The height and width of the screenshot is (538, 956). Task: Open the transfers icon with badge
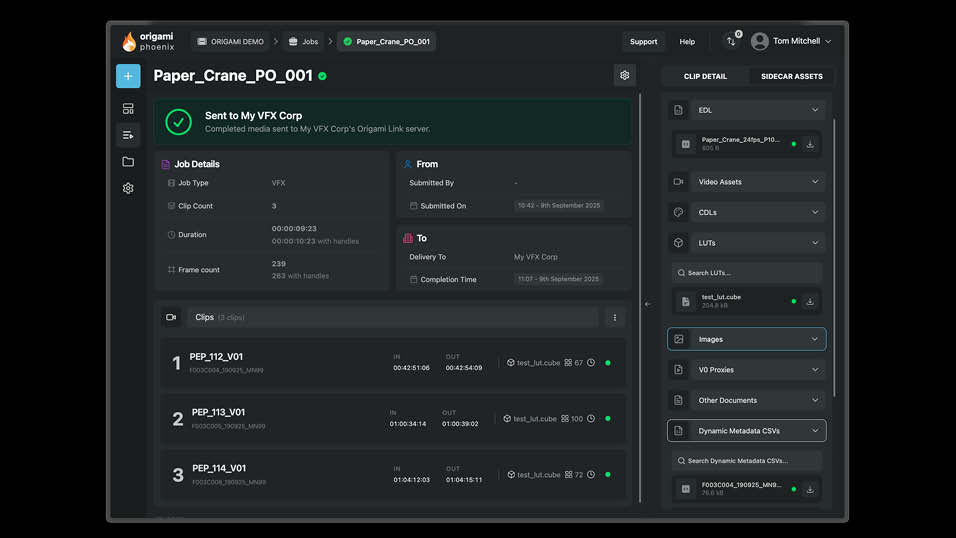[731, 41]
